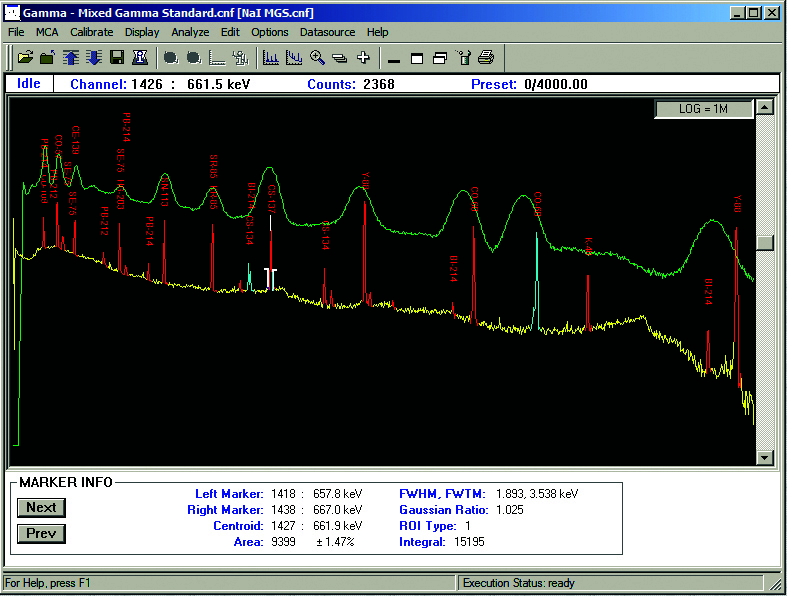Viewport: 787px width, 596px height.
Task: Click the stacked layers toolbar icon
Action: [340, 58]
